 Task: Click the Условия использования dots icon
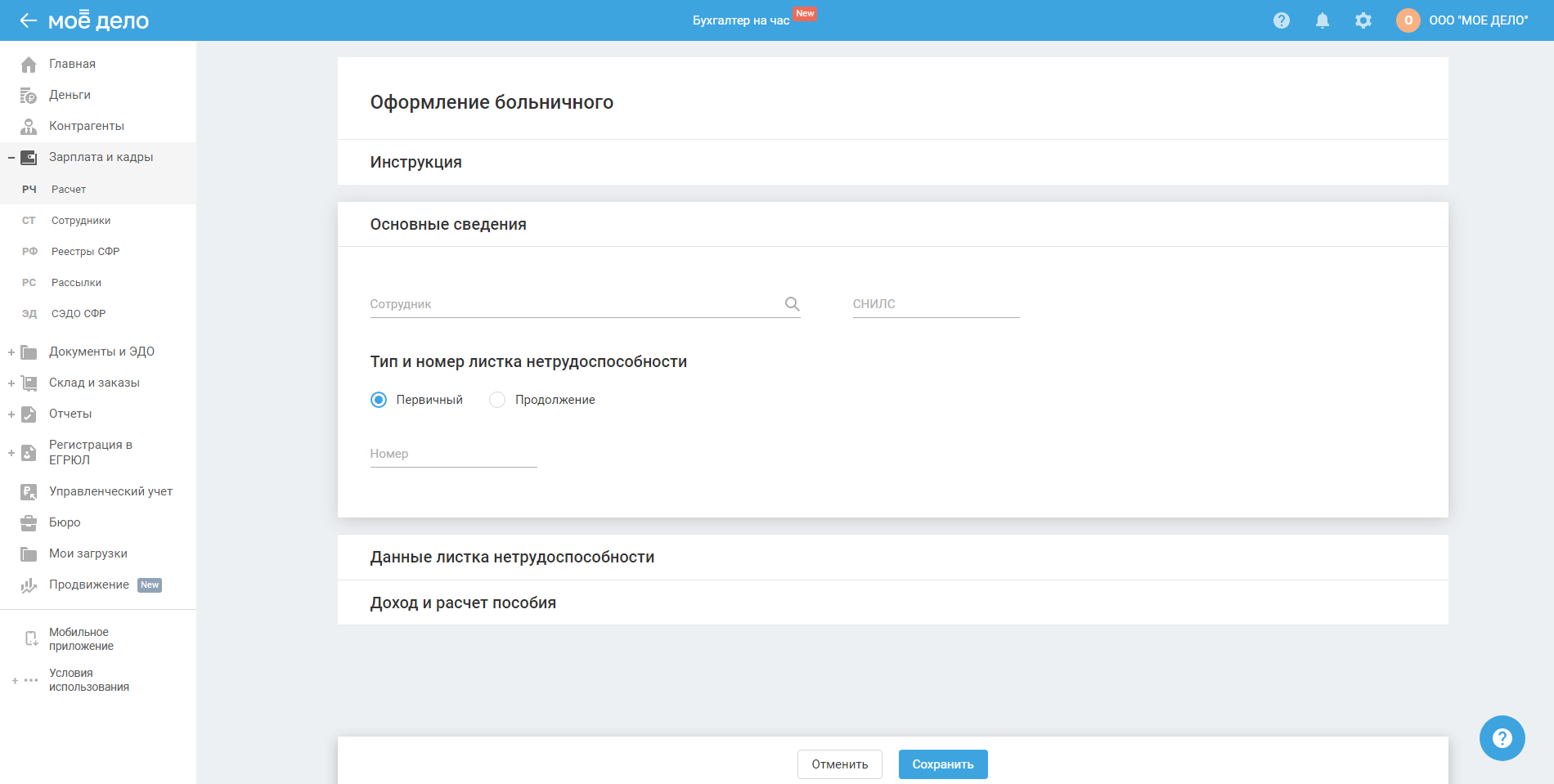tap(31, 680)
